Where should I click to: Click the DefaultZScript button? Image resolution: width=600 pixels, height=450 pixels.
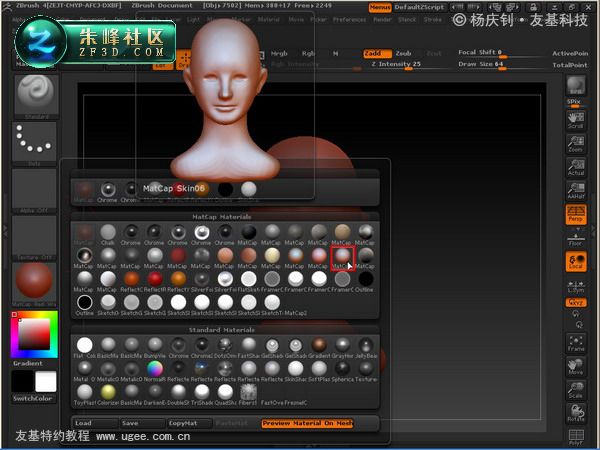pyautogui.click(x=419, y=7)
